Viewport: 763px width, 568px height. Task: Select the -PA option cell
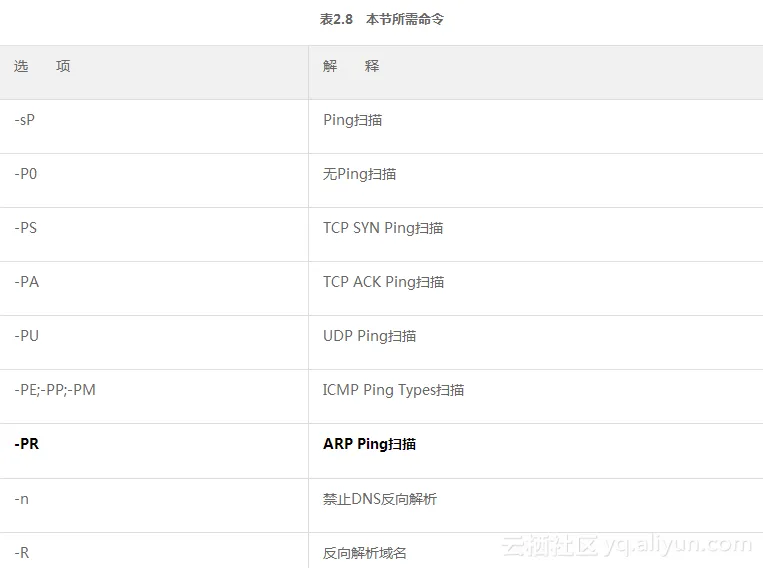click(27, 282)
